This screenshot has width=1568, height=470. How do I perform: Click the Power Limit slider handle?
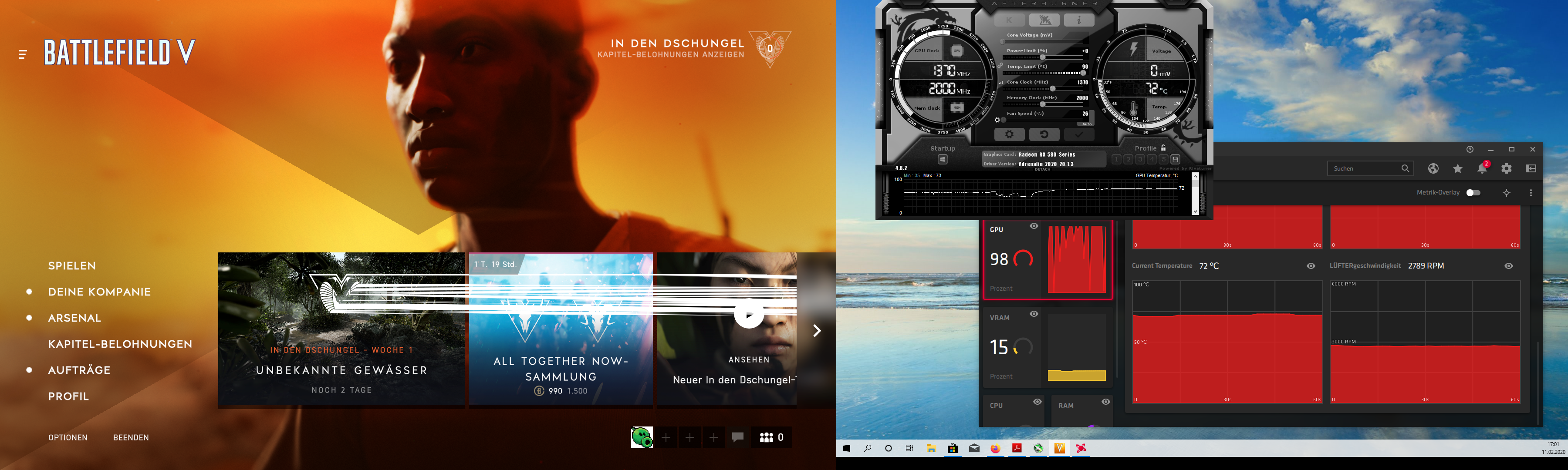coord(1043,57)
